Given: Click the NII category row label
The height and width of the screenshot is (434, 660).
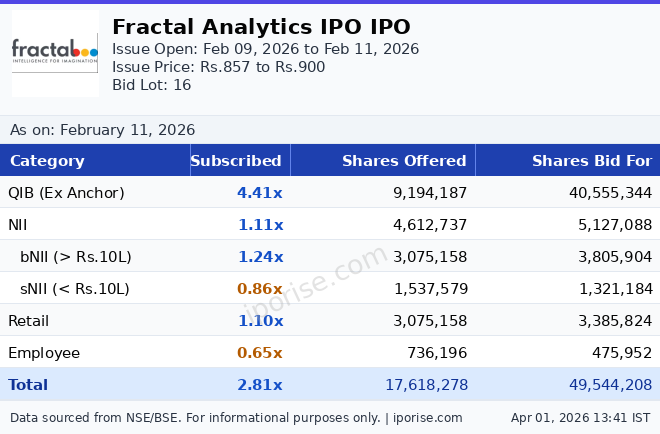Looking at the screenshot, I should (x=17, y=225).
